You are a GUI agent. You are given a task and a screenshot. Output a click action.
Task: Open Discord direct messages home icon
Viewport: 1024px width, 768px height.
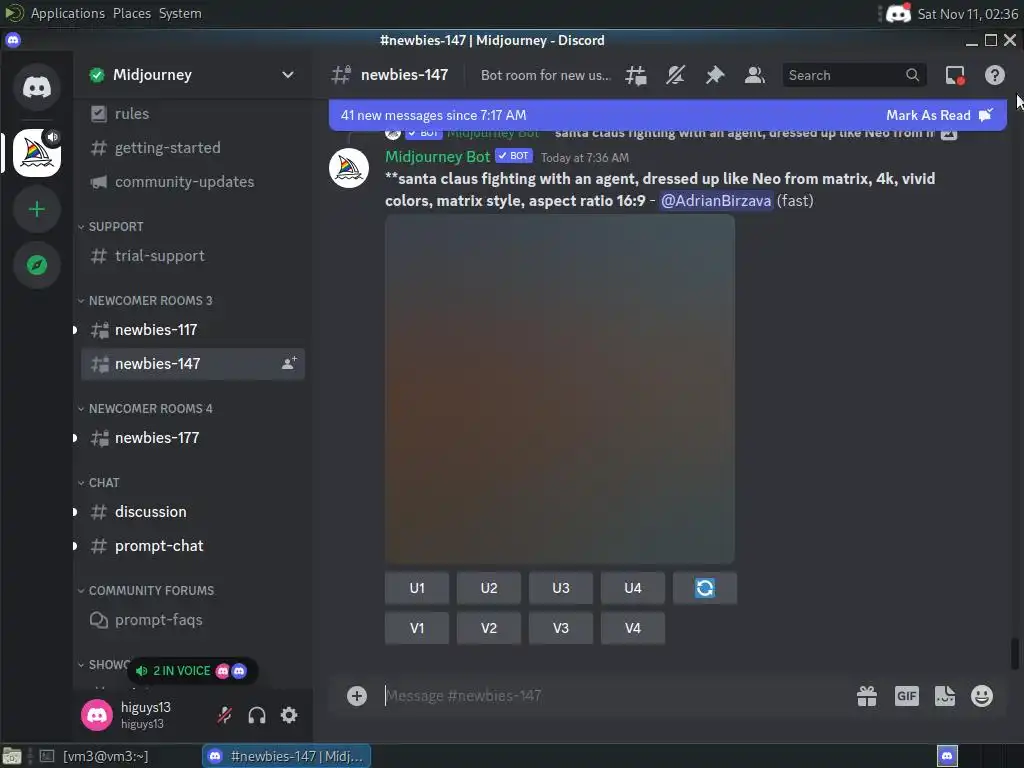[x=37, y=87]
